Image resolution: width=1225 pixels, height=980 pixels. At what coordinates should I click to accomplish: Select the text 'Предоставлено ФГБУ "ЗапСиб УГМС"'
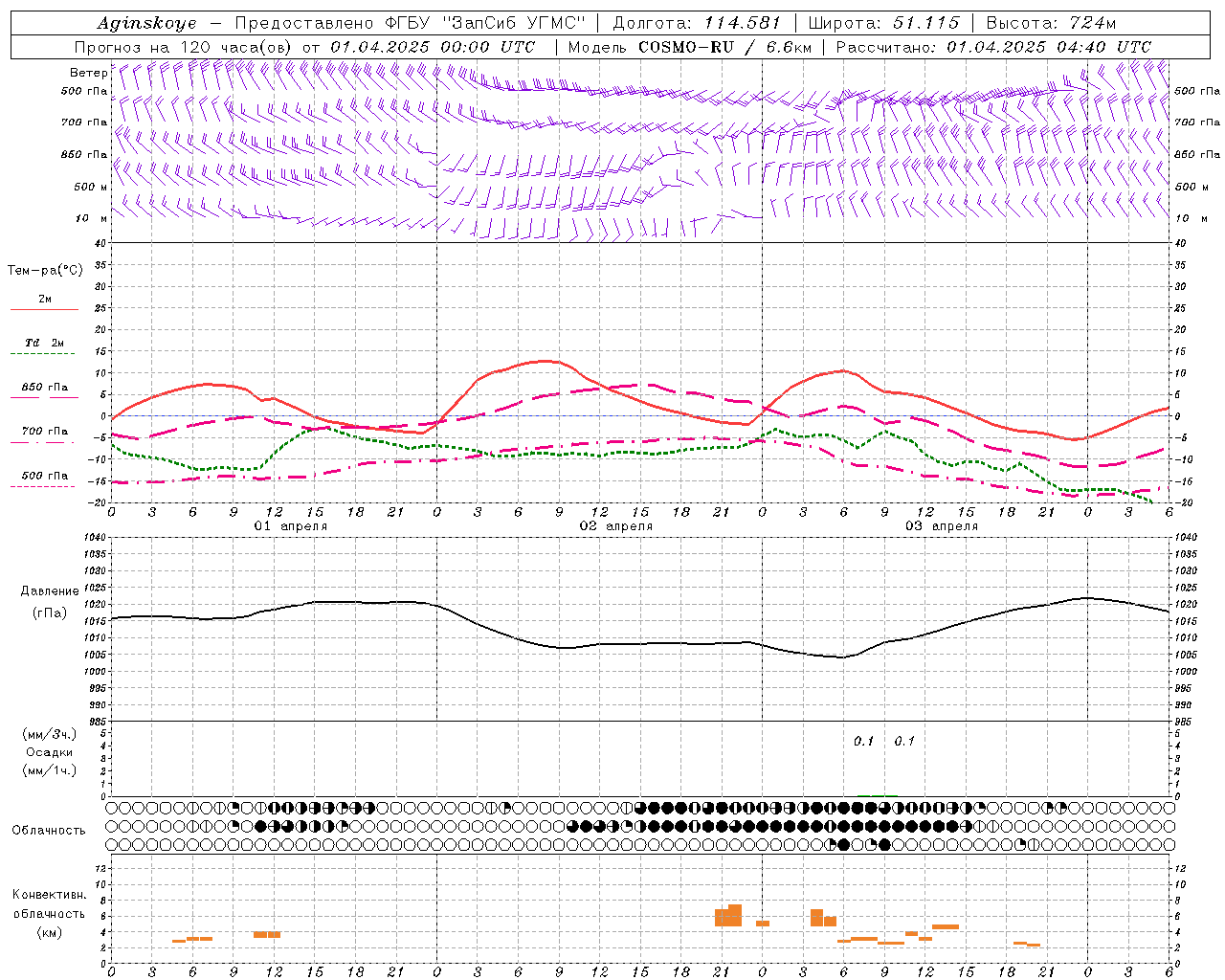coord(411,23)
